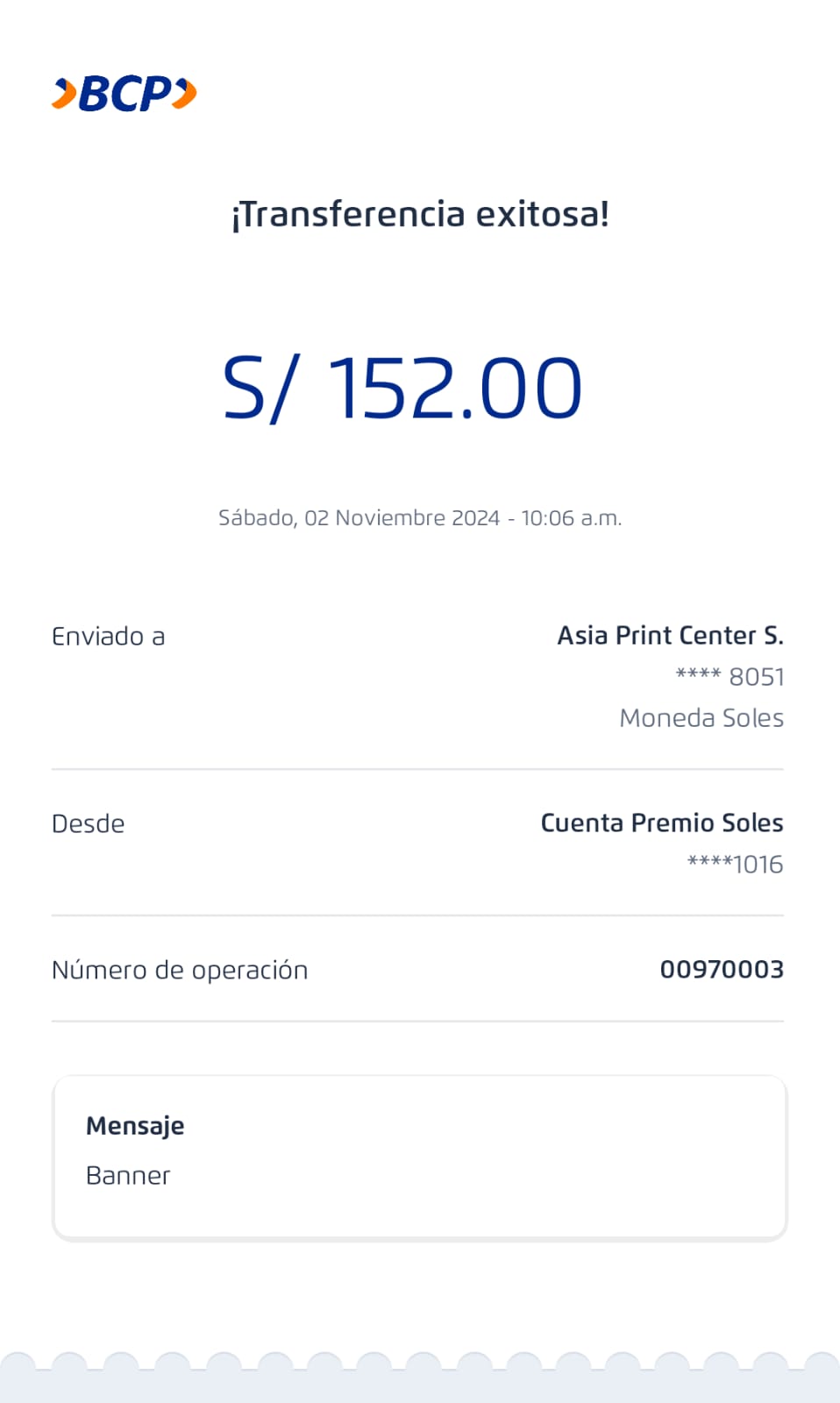Click the "¡Transferencia exitosa!" heading
This screenshot has height=1403, width=840.
pos(420,214)
